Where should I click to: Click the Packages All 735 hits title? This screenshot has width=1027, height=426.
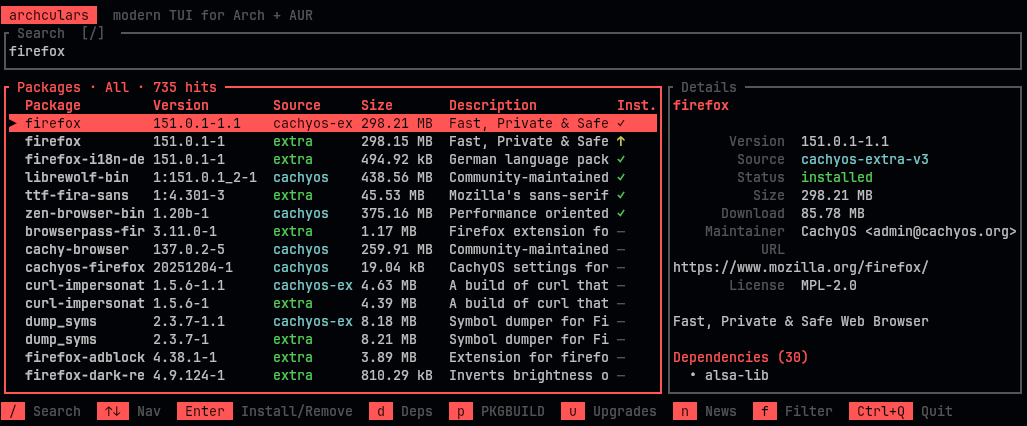(117, 87)
